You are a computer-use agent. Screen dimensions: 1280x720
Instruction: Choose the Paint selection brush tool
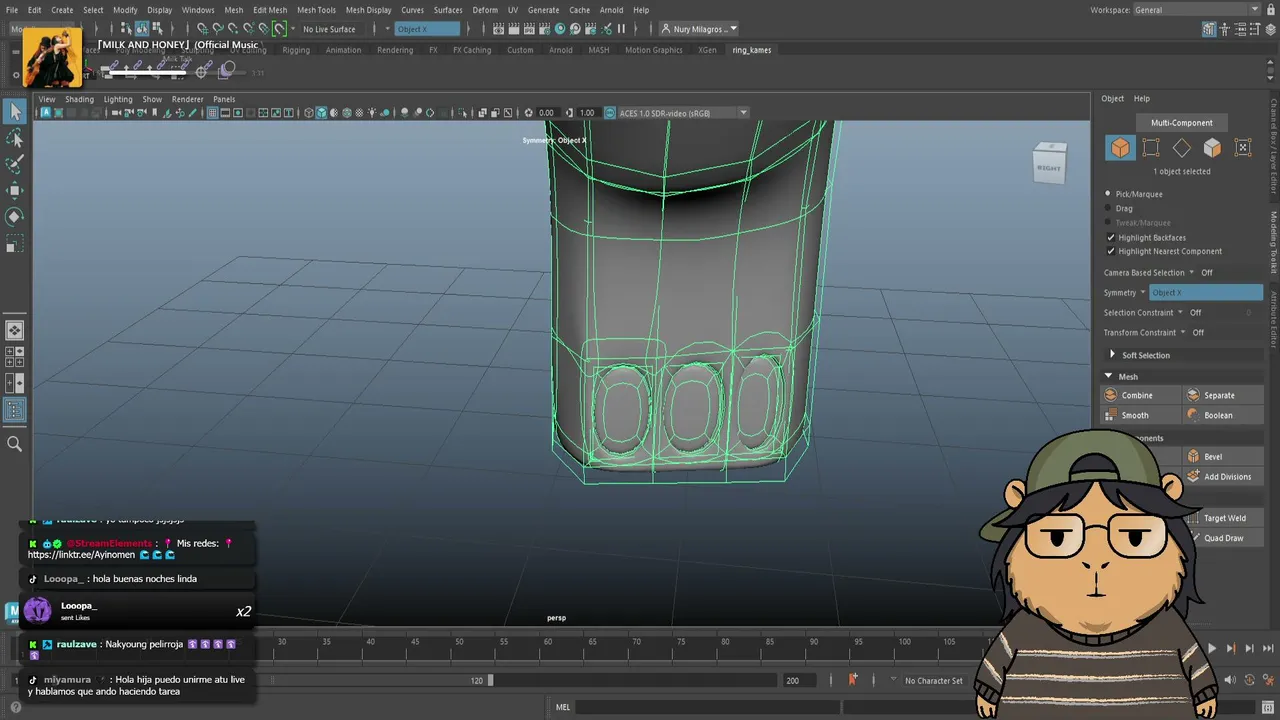(15, 164)
